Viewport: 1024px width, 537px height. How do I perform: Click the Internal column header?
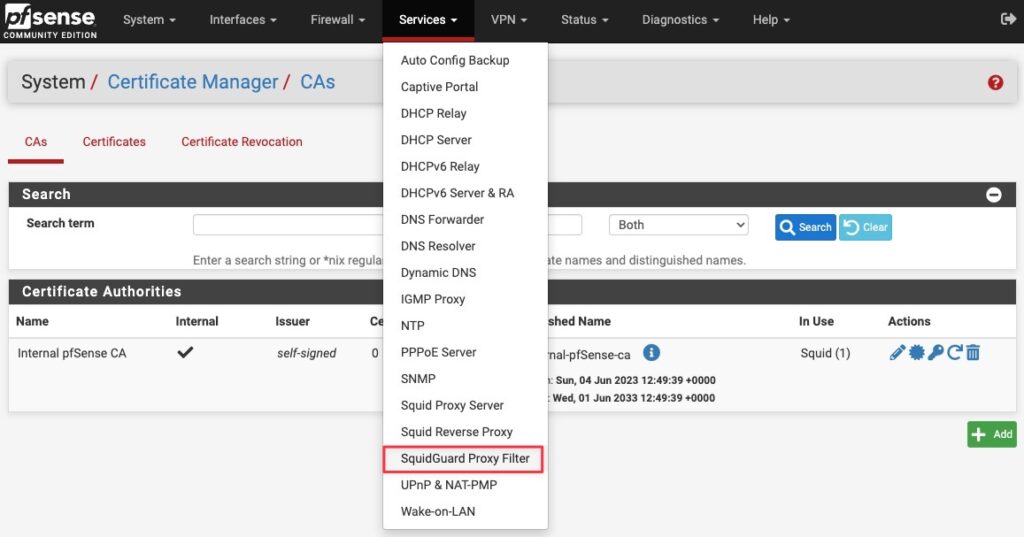click(197, 321)
